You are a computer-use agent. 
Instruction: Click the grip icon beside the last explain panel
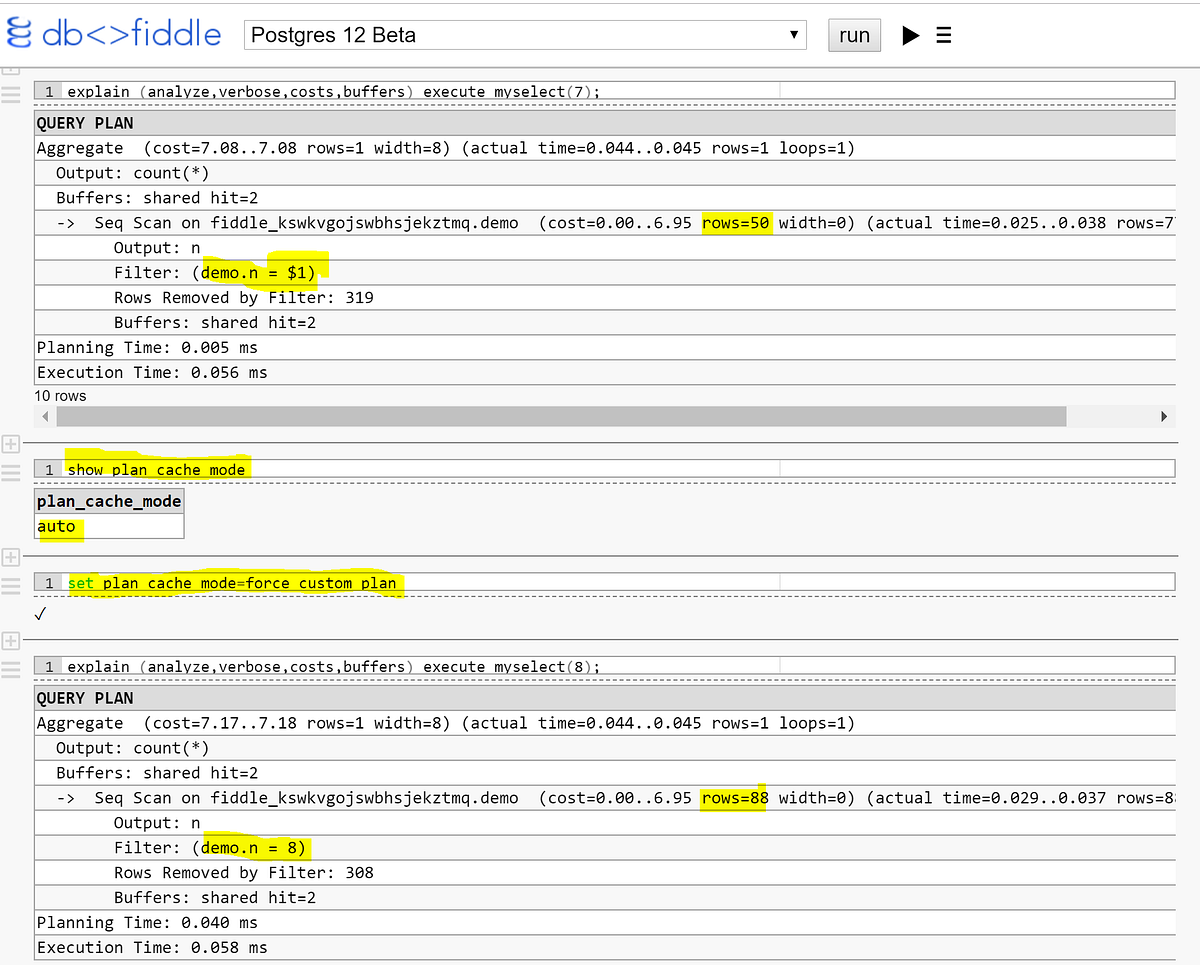coord(12,668)
